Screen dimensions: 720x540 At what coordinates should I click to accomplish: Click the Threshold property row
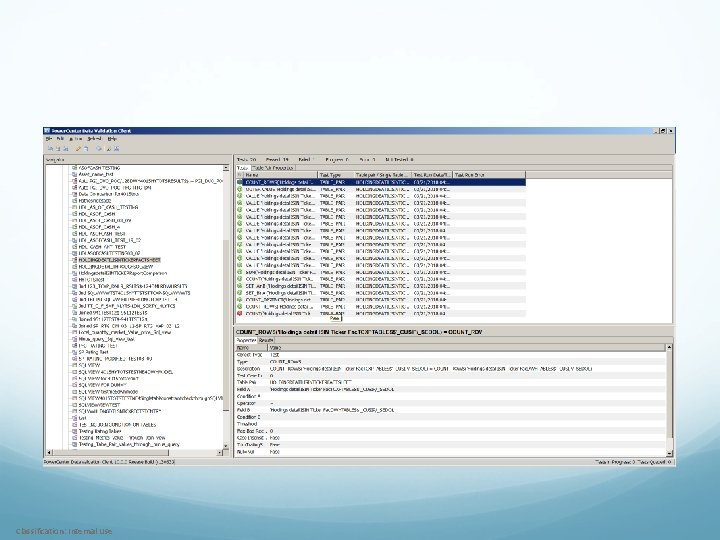[x=450, y=424]
